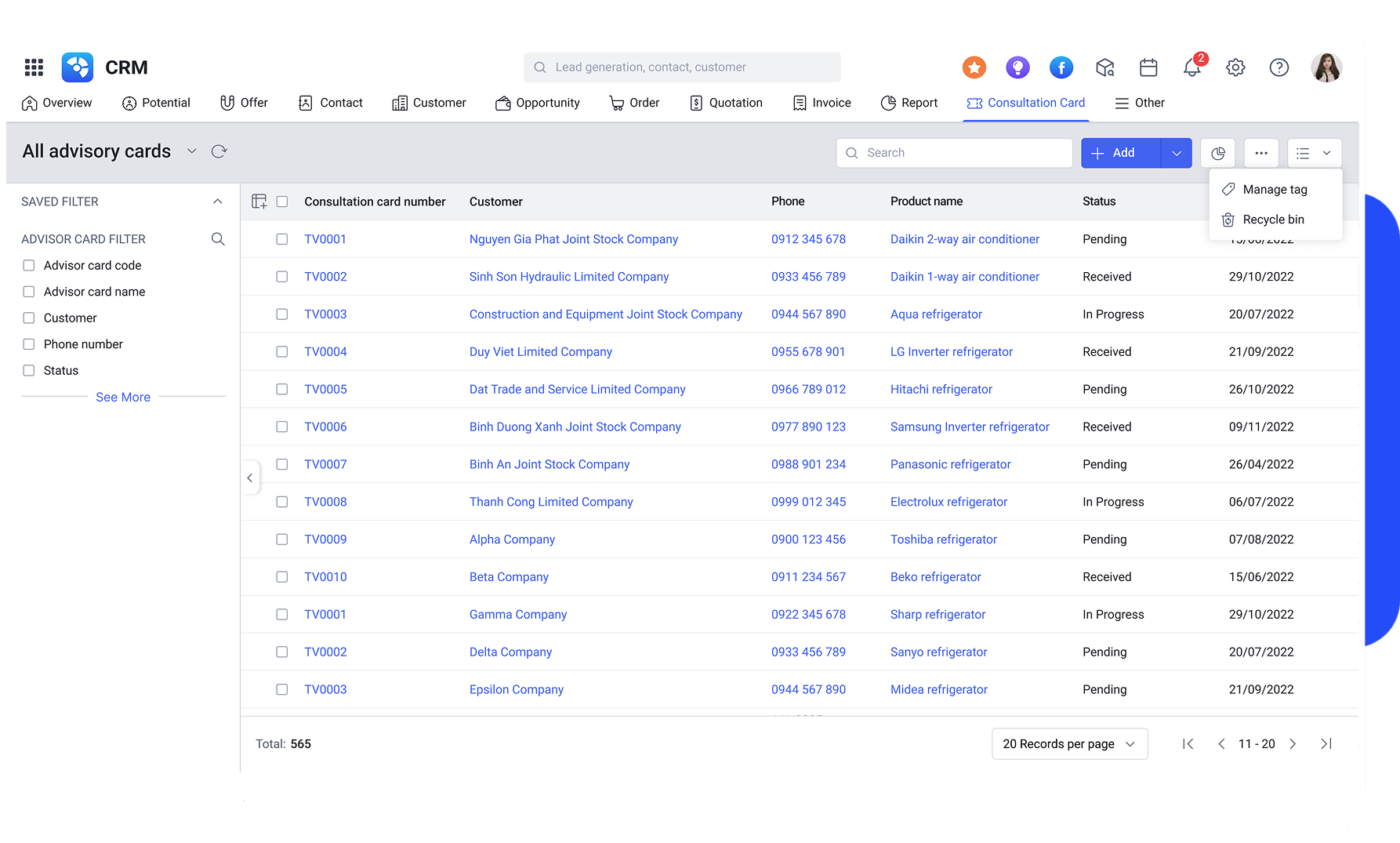Collapse the SAVED FILTER section
This screenshot has height=843, width=1400.
tap(217, 201)
